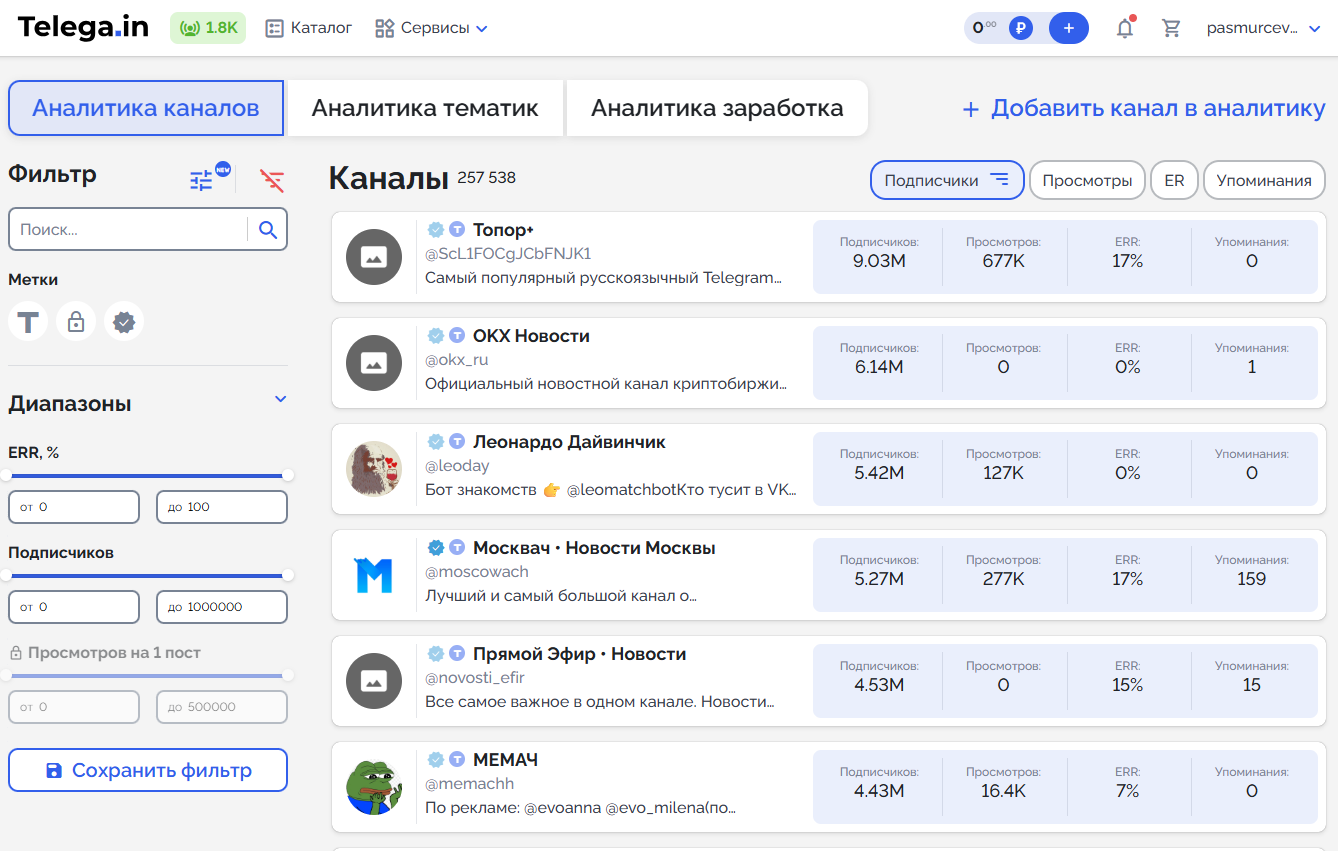Expand the Сервисы dropdown menu
The width and height of the screenshot is (1338, 851).
click(431, 28)
